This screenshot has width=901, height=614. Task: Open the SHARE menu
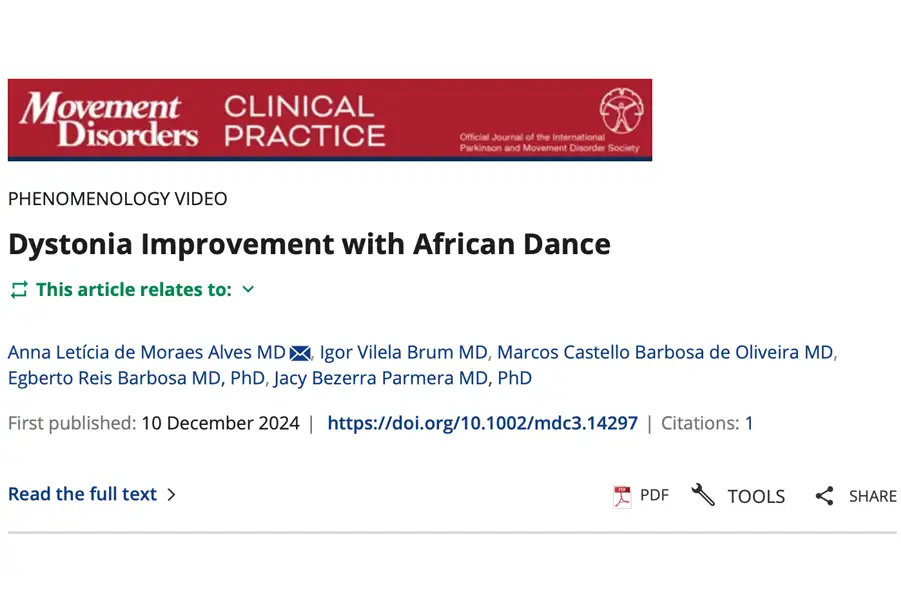click(x=872, y=496)
